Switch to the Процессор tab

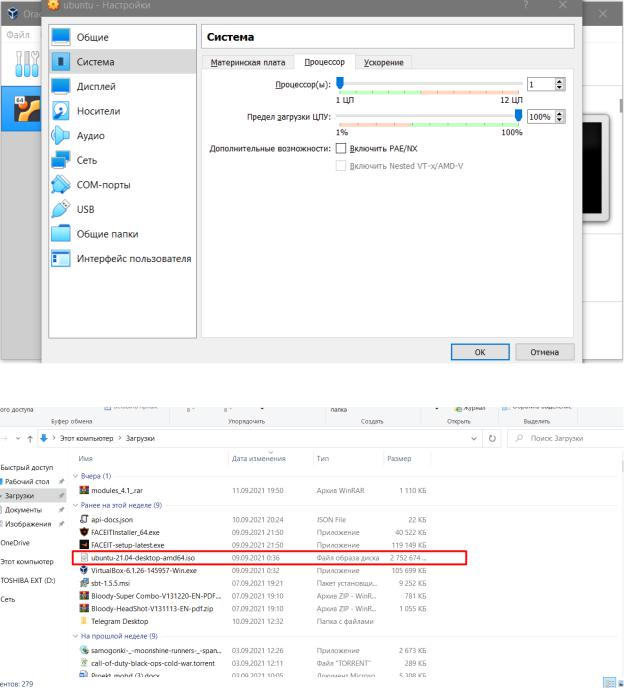(x=324, y=62)
